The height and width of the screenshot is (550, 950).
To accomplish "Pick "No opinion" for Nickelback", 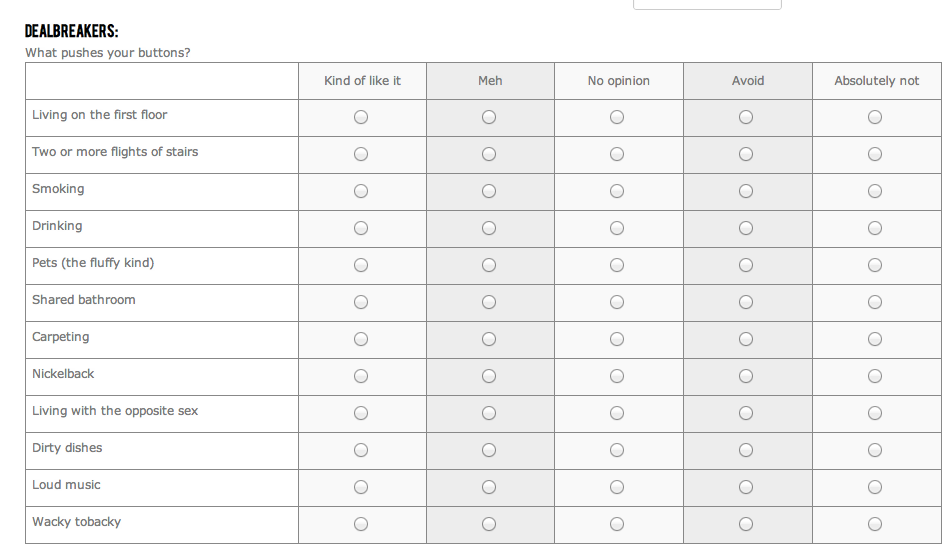I will (x=617, y=376).
